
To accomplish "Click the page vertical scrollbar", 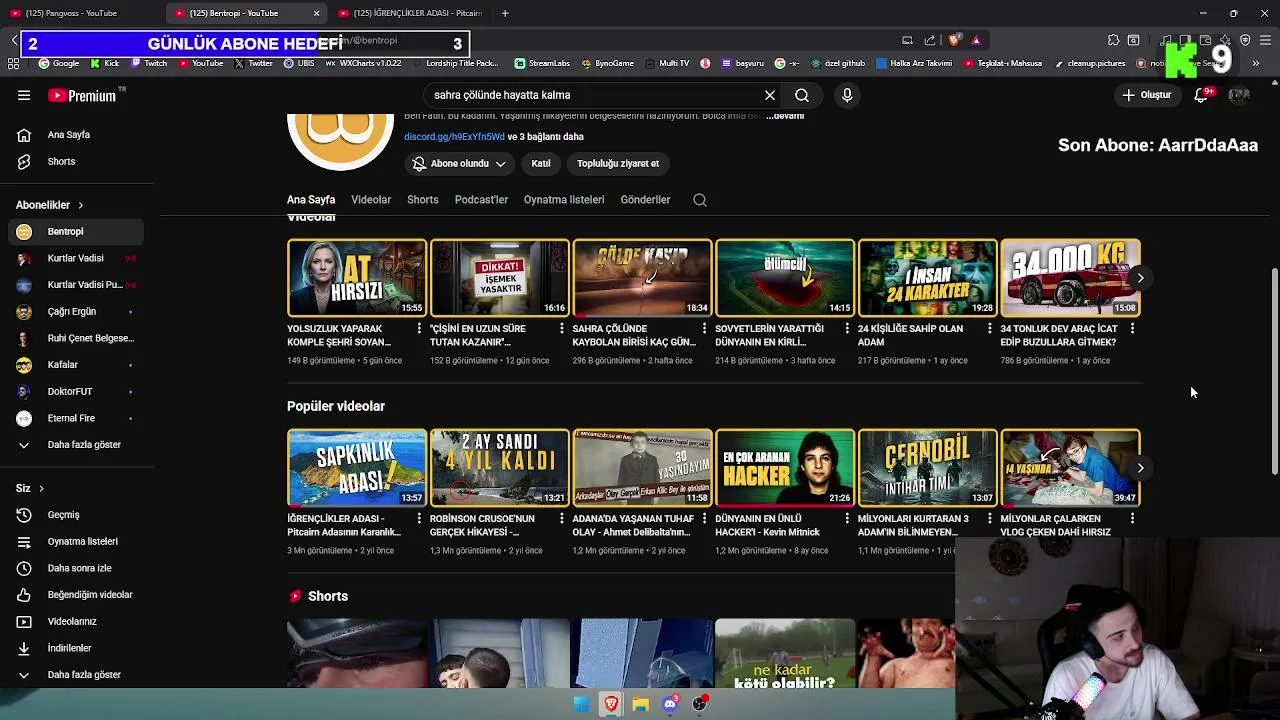I will (1274, 372).
